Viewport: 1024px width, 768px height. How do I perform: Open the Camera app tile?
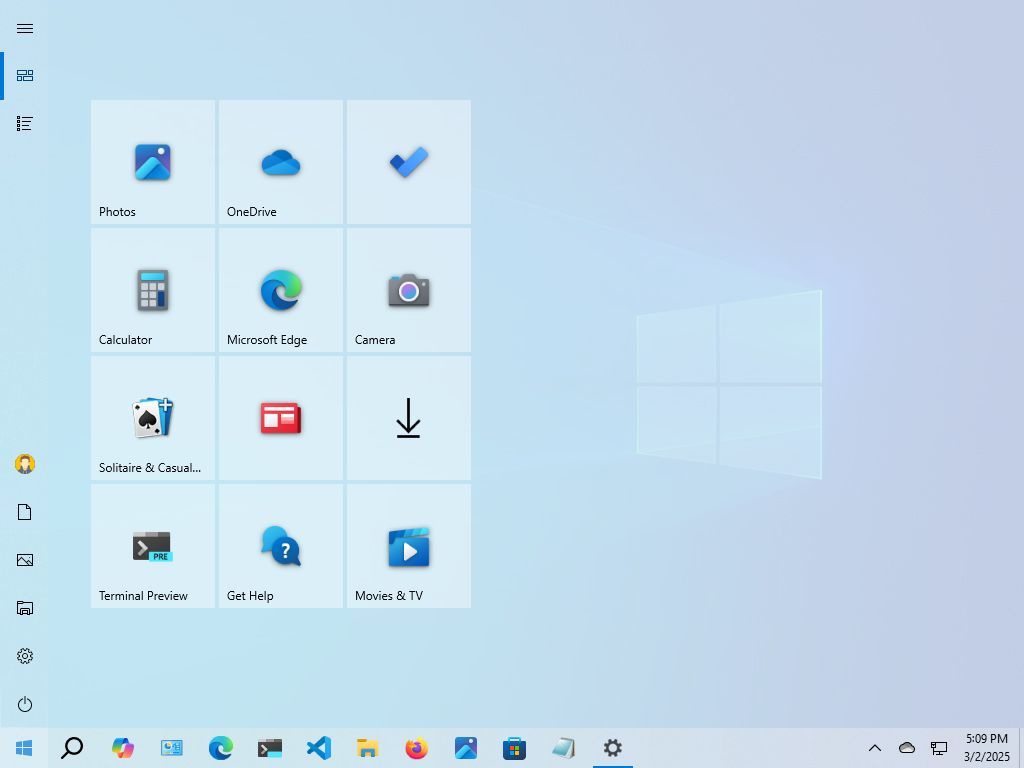[x=408, y=290]
